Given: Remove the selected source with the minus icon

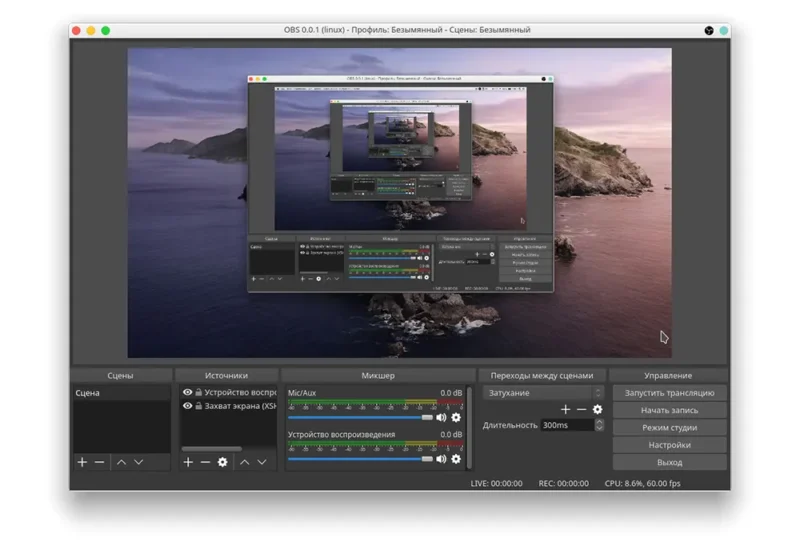Looking at the screenshot, I should click(x=205, y=462).
